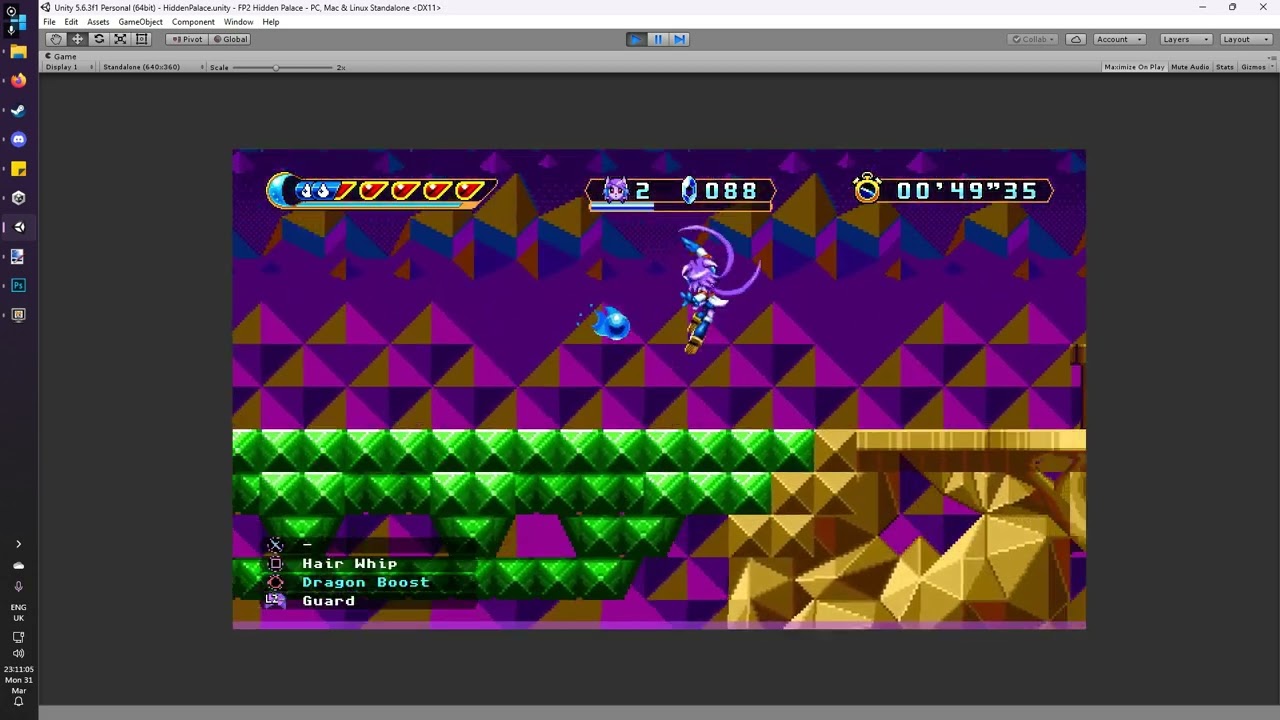Open the Display 1 dropdown
Screen dimensions: 1280x720
pos(70,67)
